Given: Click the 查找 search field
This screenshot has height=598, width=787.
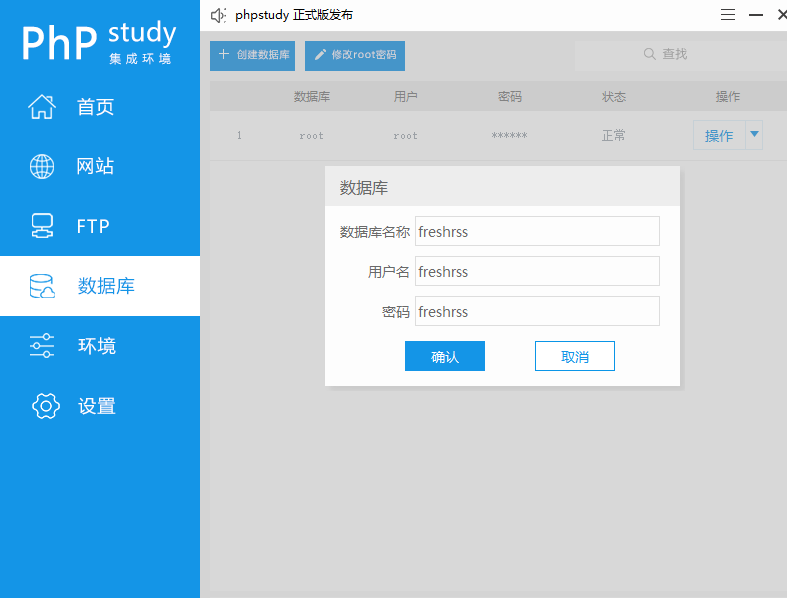Looking at the screenshot, I should point(681,55).
